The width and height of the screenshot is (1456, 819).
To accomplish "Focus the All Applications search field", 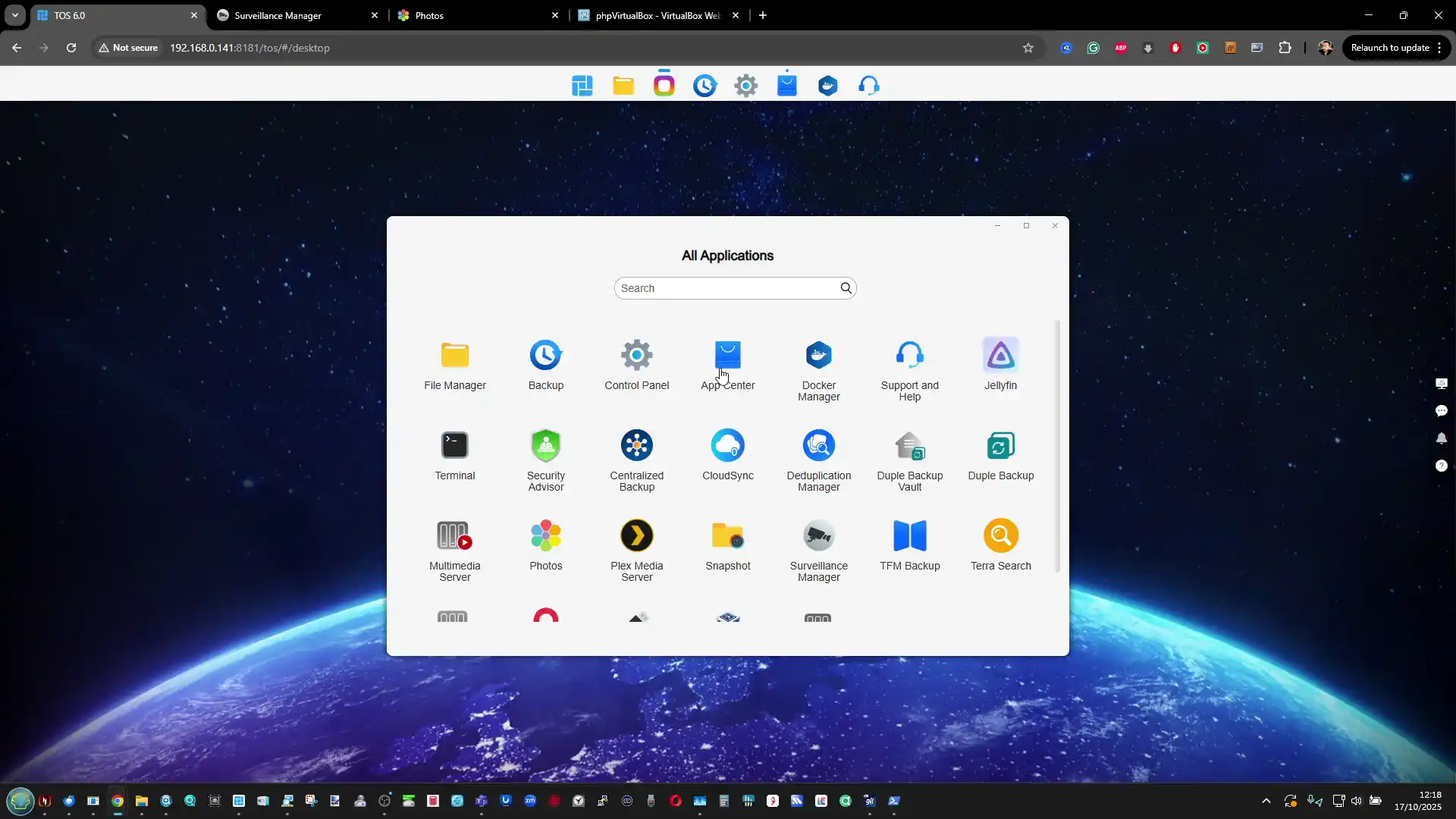I will (x=726, y=288).
